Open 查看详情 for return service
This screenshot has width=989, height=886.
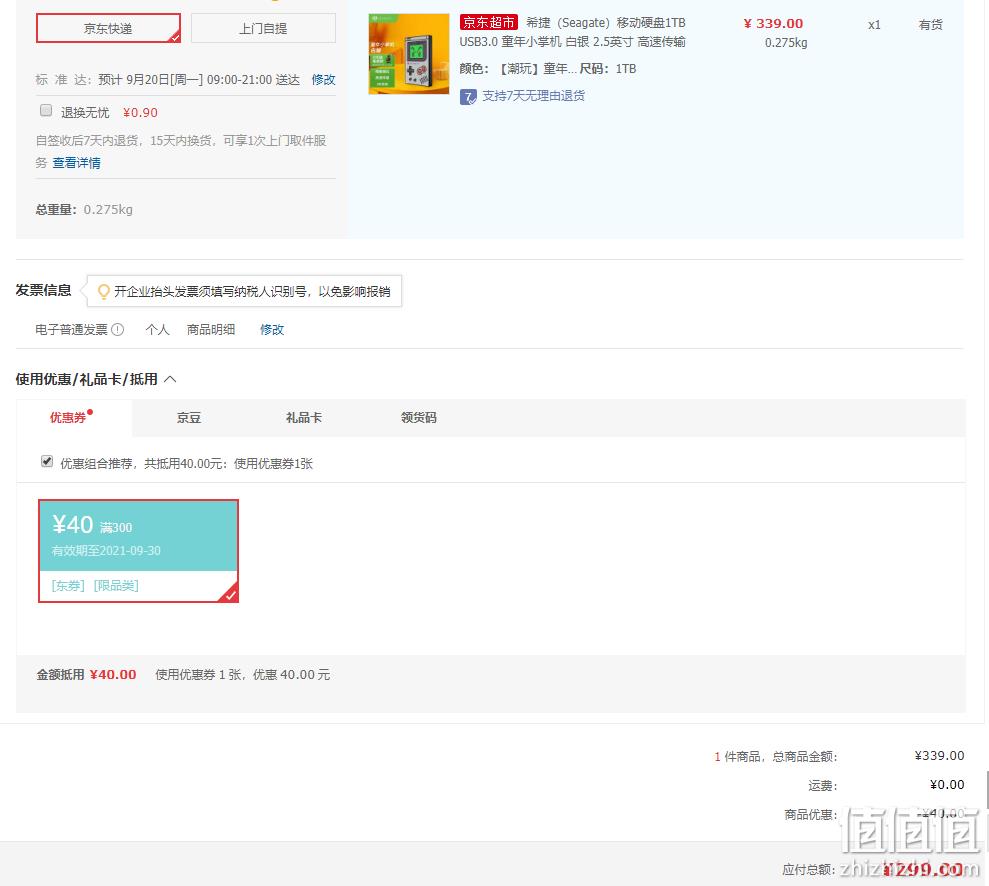(76, 163)
